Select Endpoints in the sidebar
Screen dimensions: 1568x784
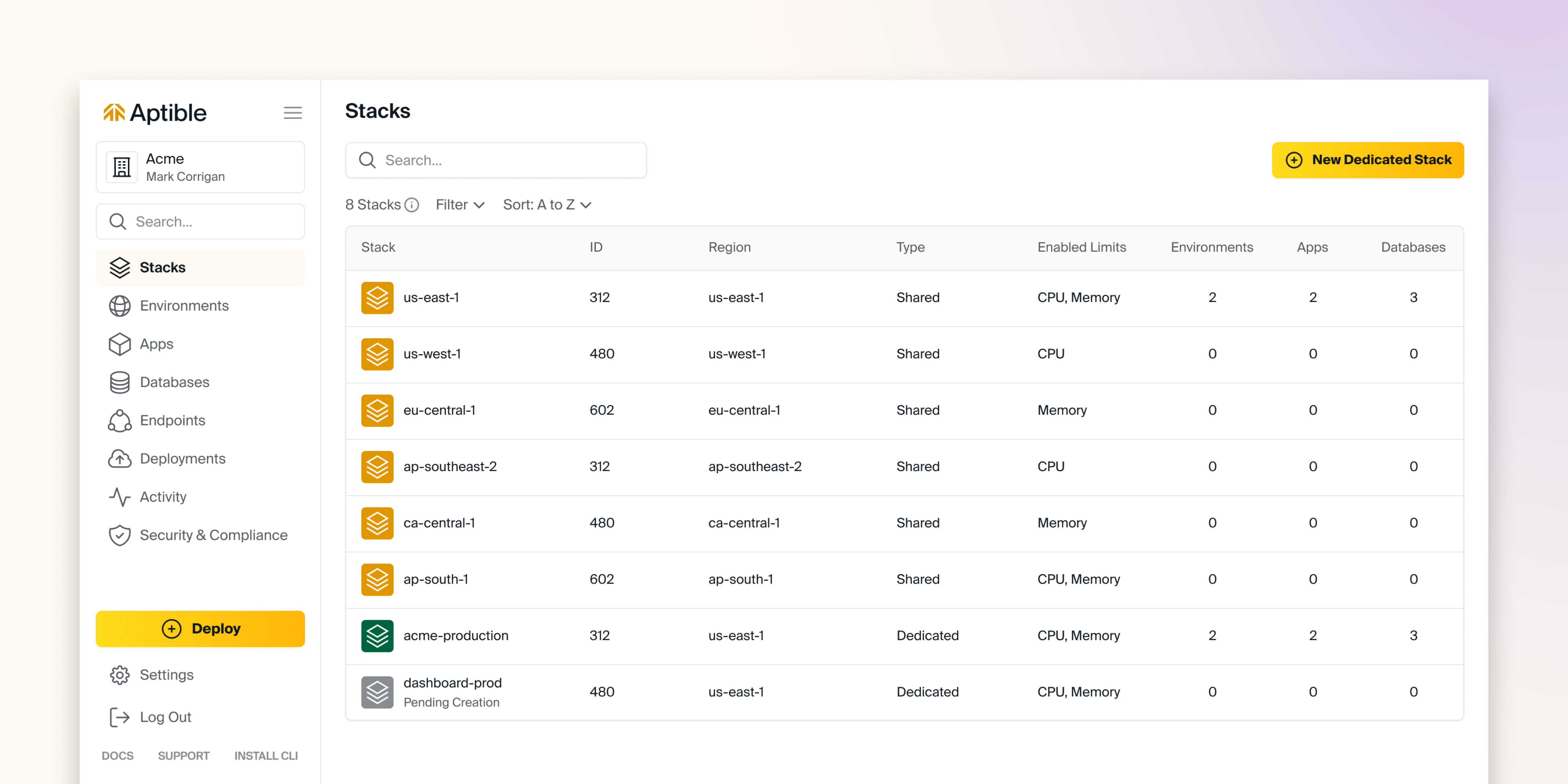(x=172, y=420)
